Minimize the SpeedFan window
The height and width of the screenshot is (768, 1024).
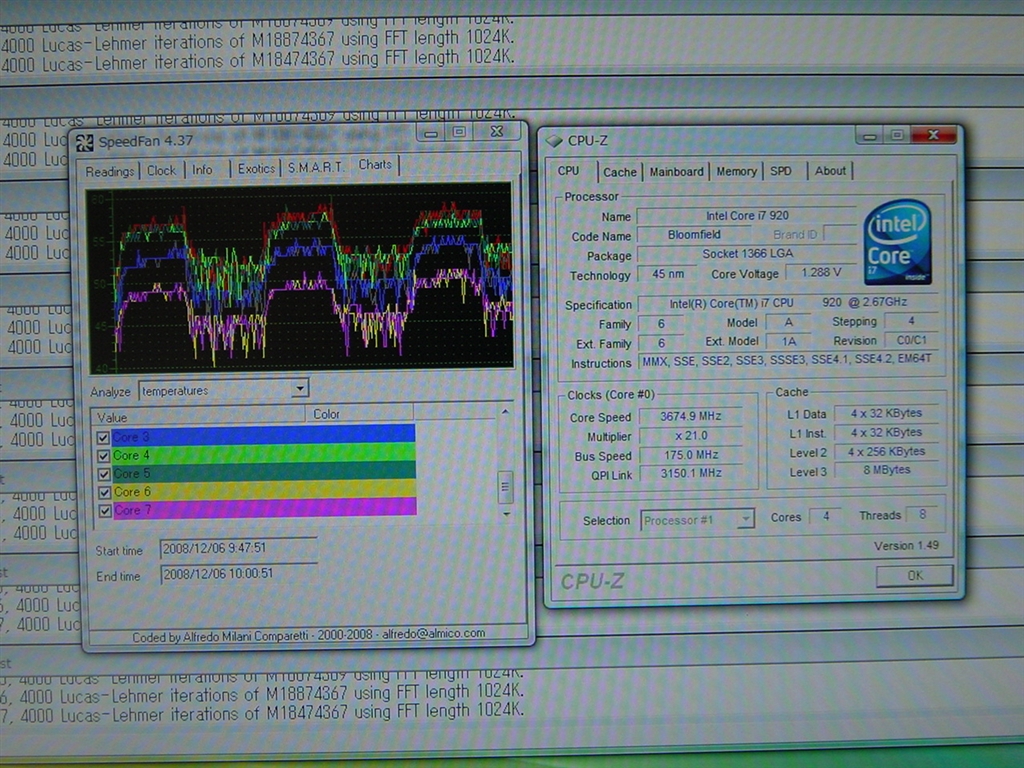pos(431,132)
